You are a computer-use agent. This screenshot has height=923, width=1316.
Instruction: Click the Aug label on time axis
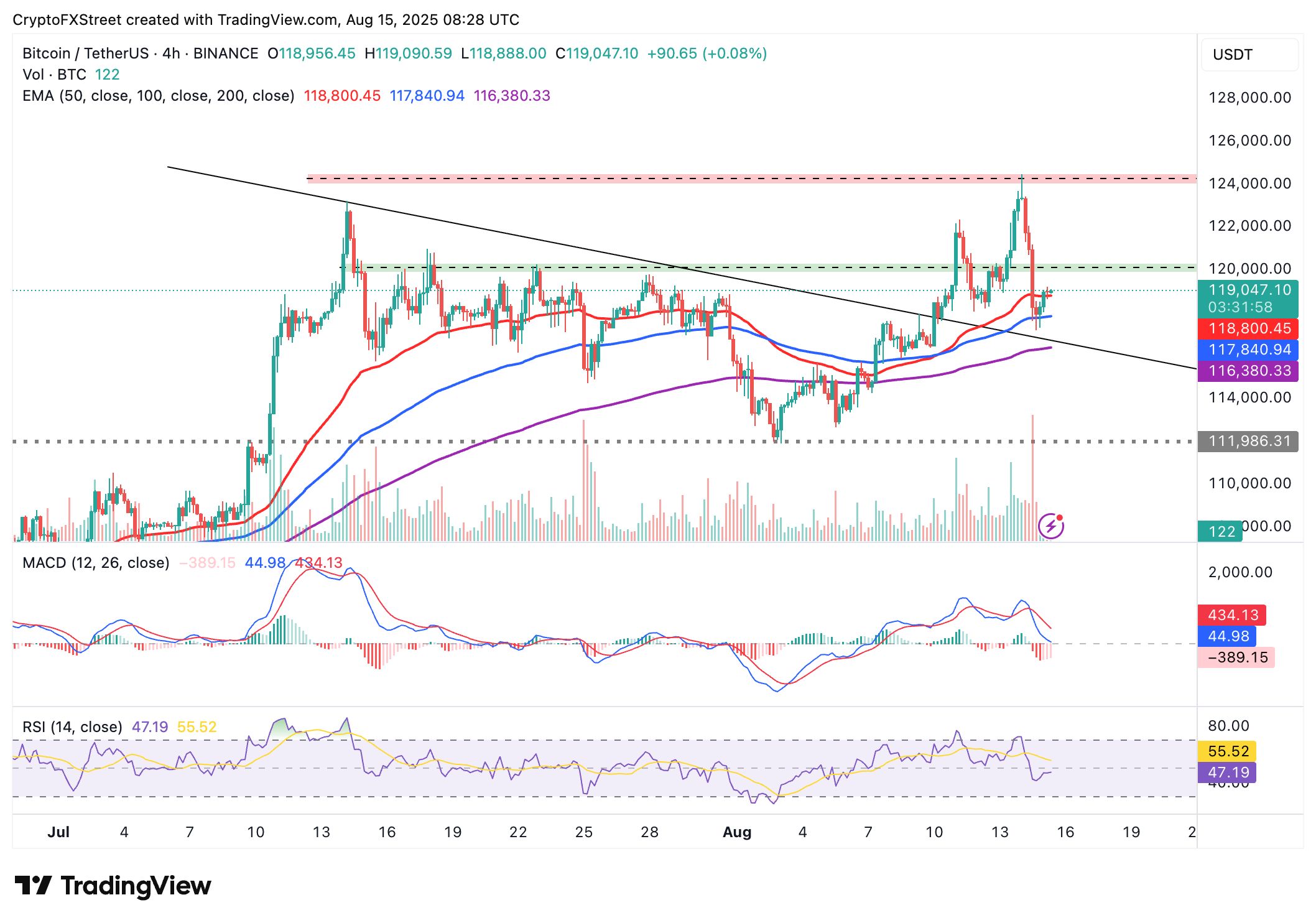tap(737, 832)
